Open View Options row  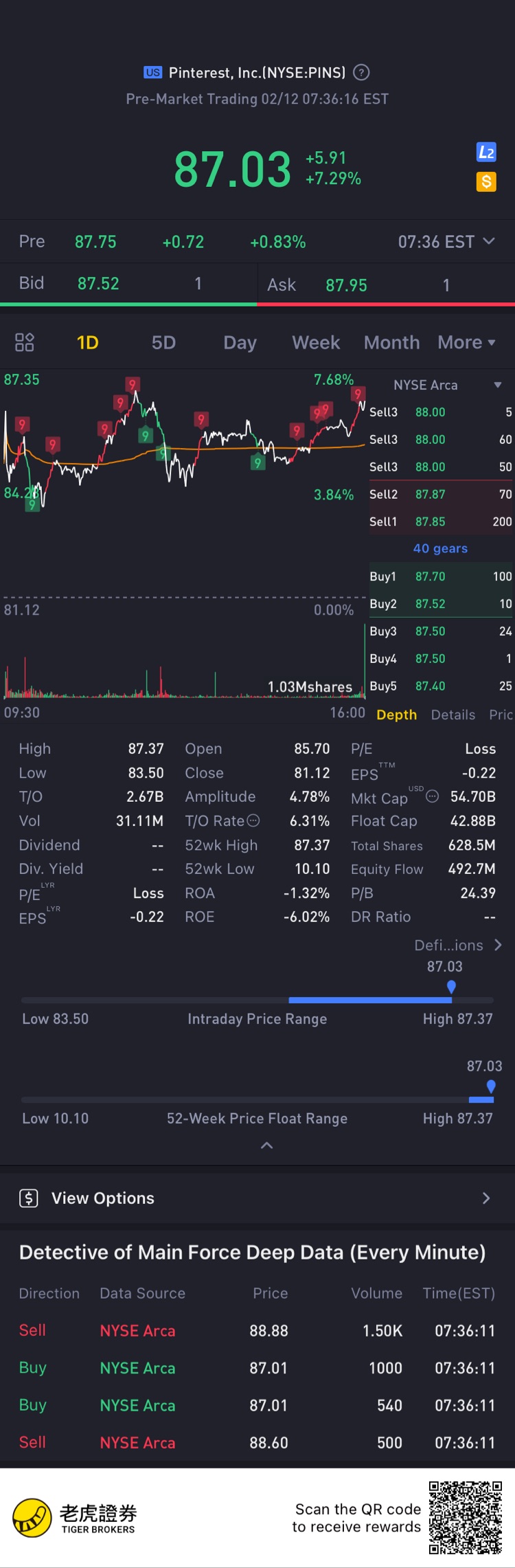257,1198
